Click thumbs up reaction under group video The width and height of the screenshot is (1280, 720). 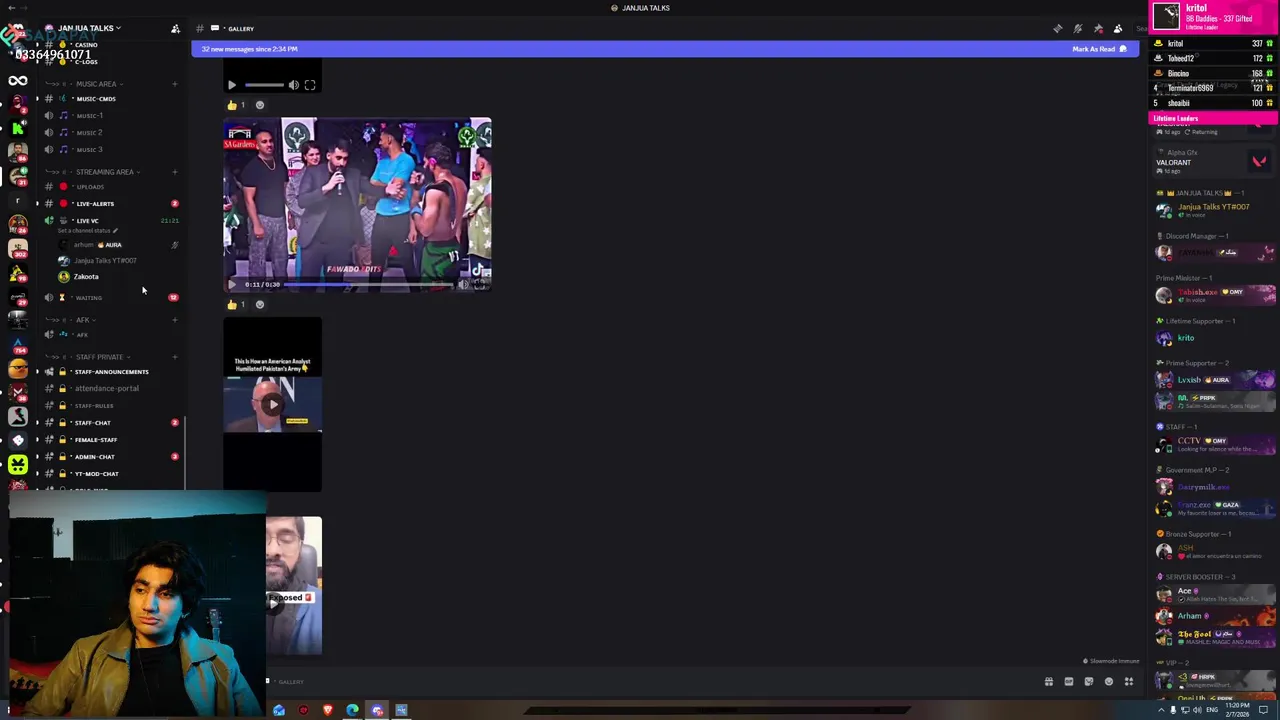pyautogui.click(x=236, y=304)
